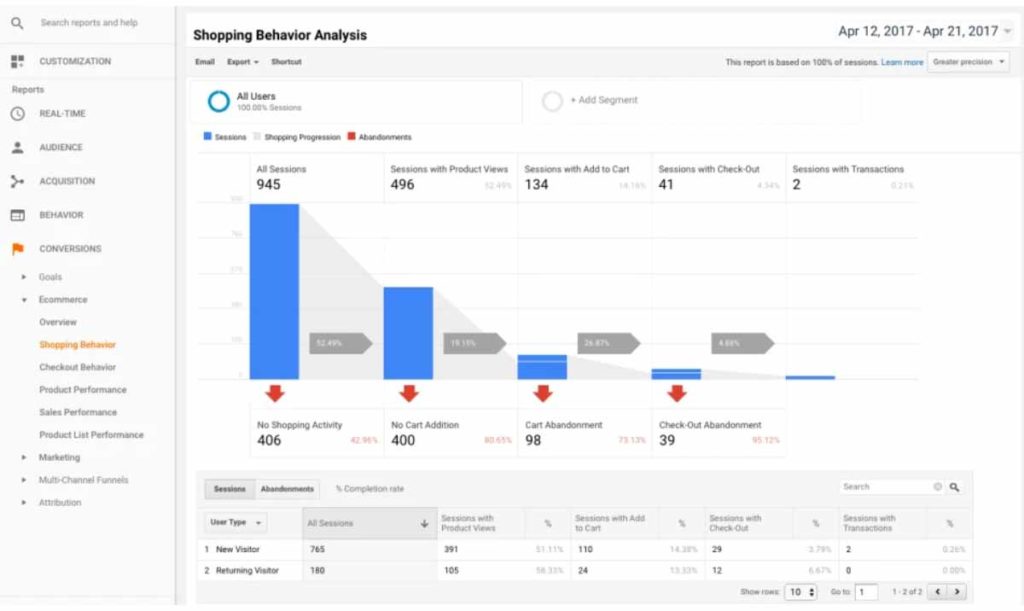Open advanced table filter options
The height and width of the screenshot is (611, 1024).
pos(936,485)
